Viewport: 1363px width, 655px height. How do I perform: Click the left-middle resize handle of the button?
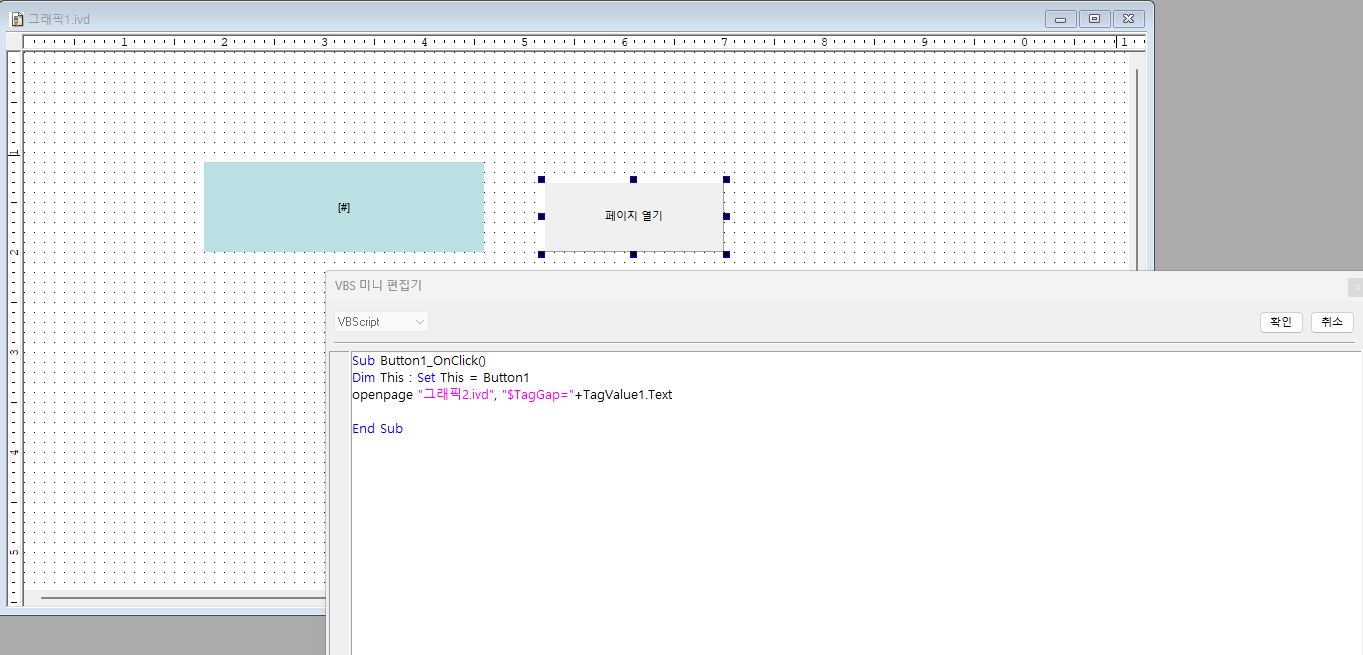[x=542, y=216]
